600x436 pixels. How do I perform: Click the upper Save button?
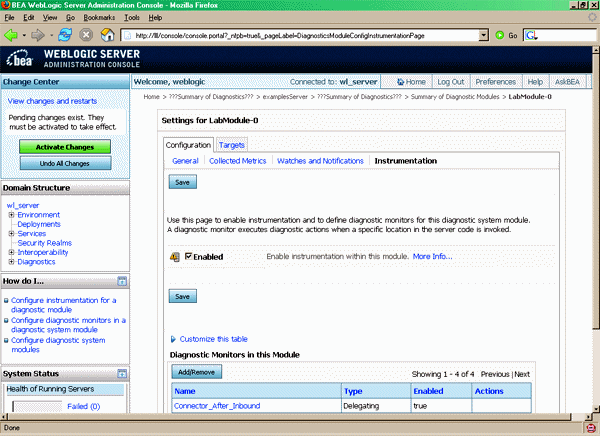coord(183,182)
